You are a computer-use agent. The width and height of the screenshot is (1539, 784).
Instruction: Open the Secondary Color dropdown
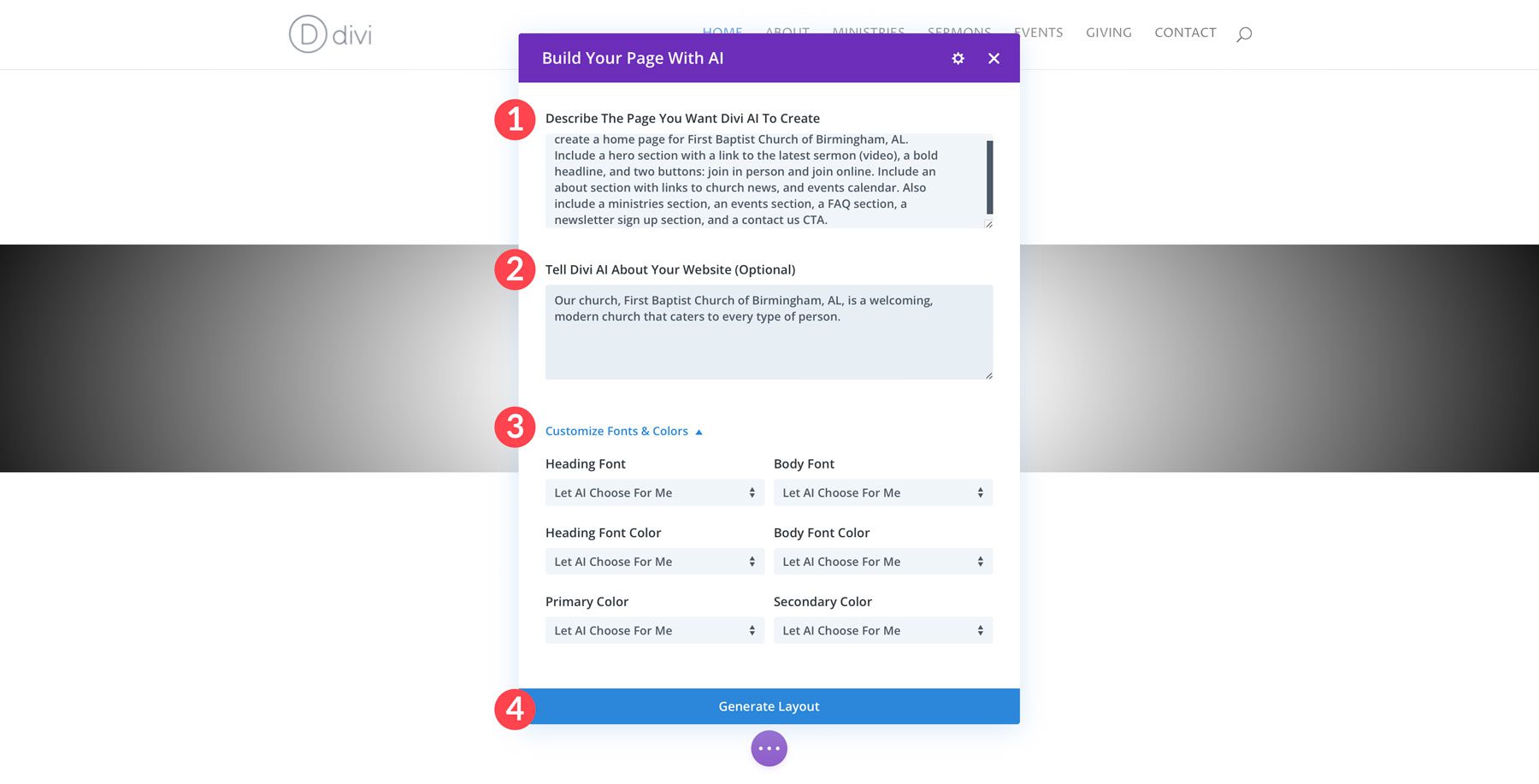[882, 630]
